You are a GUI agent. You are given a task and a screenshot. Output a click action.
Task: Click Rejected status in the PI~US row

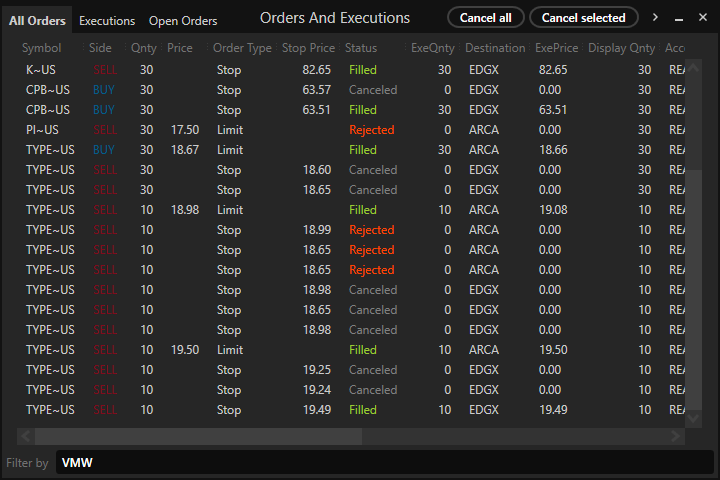[x=372, y=130]
